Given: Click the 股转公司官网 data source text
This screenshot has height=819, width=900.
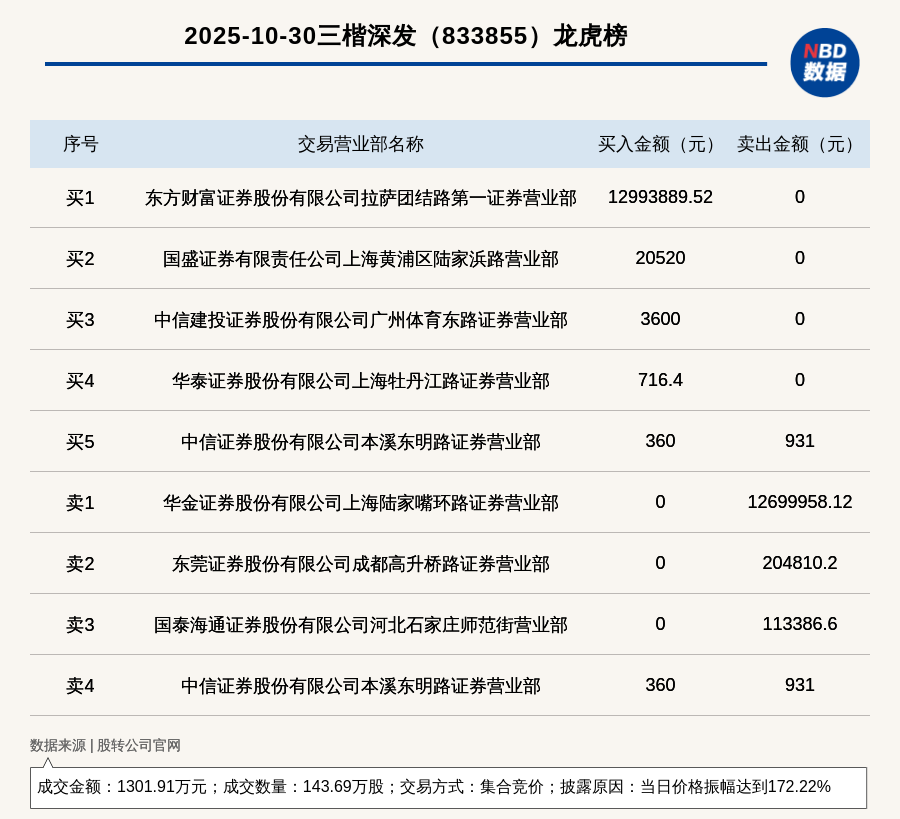Looking at the screenshot, I should (139, 745).
